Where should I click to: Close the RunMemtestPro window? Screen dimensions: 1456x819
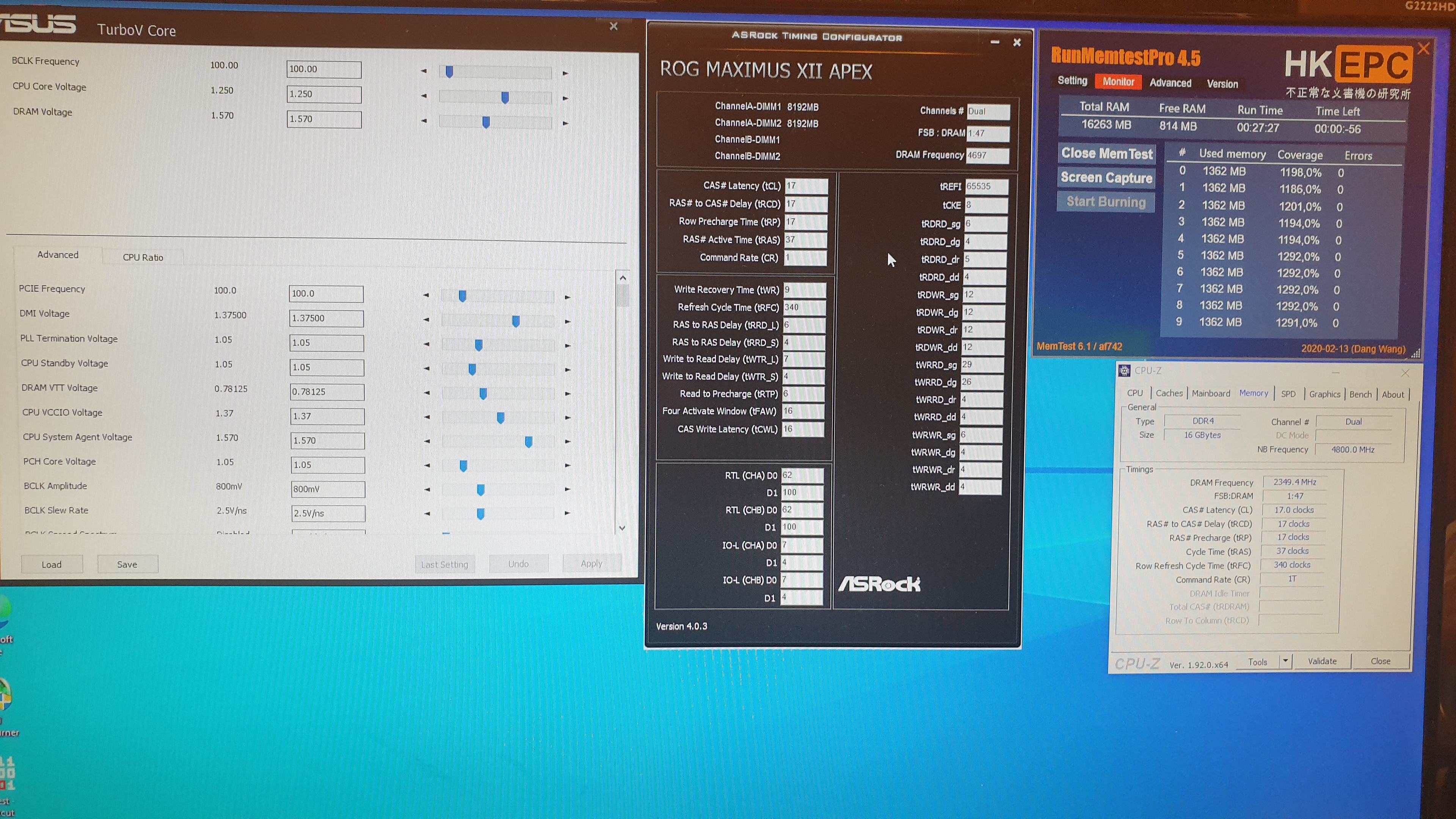tap(1423, 49)
